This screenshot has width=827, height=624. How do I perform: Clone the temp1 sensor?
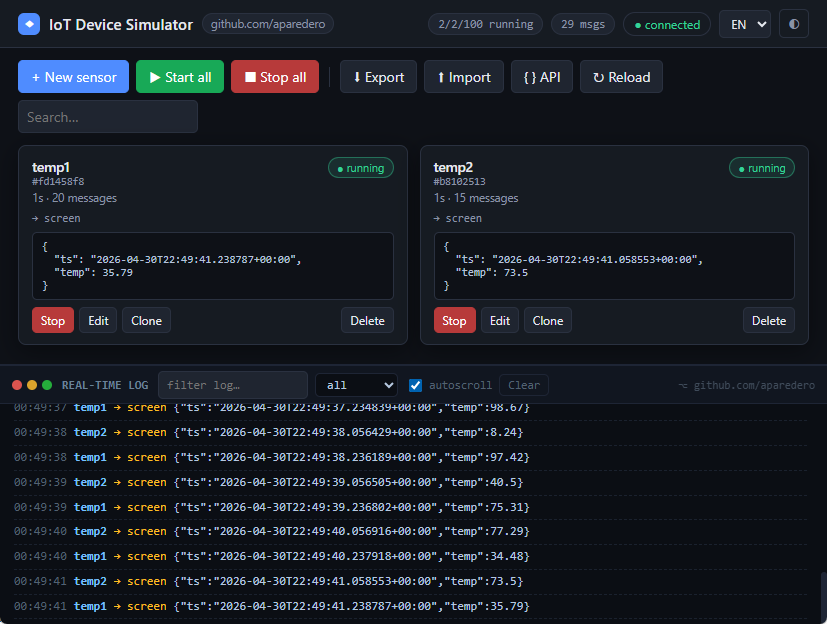point(146,320)
